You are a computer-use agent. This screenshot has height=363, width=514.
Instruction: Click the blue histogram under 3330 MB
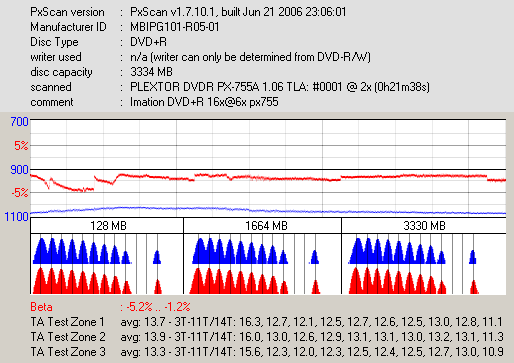(413, 251)
